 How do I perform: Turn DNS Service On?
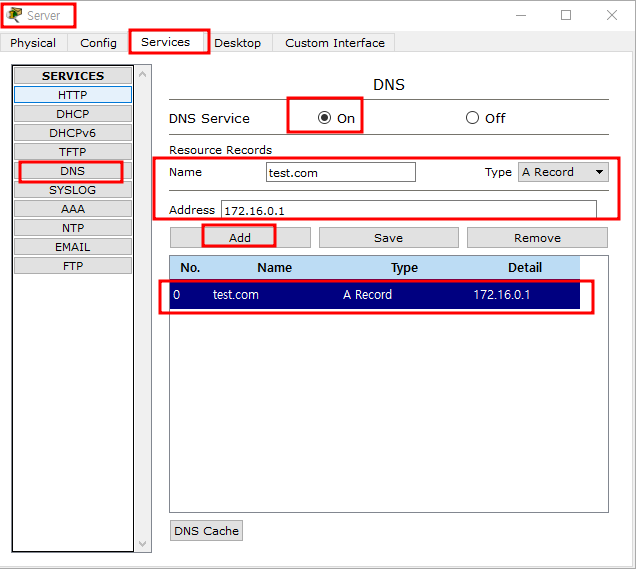[x=324, y=118]
